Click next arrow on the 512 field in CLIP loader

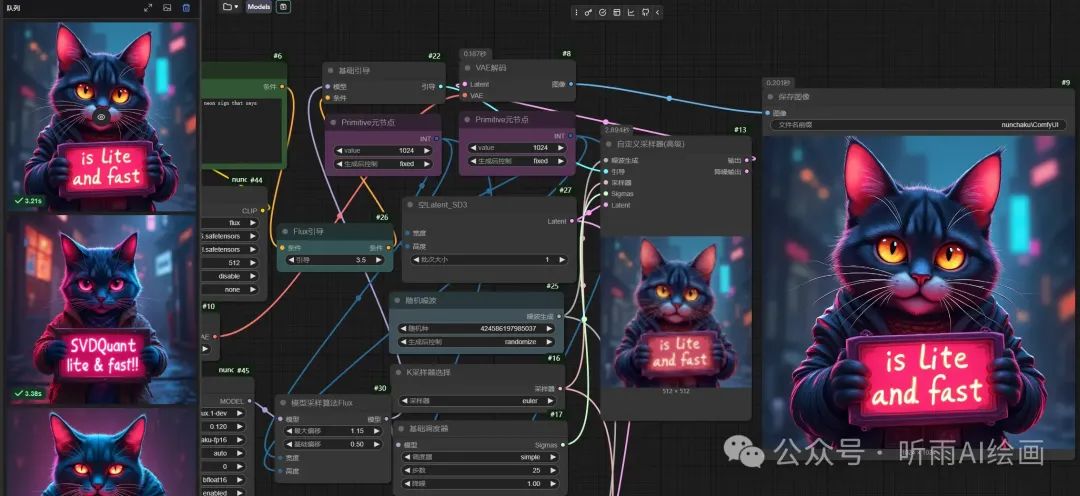[253, 262]
